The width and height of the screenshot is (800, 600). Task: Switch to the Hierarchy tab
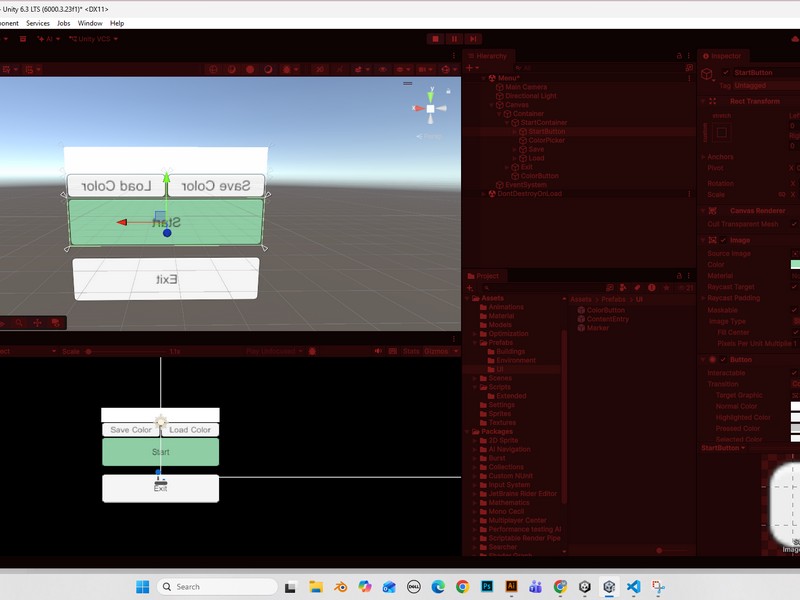(487, 56)
